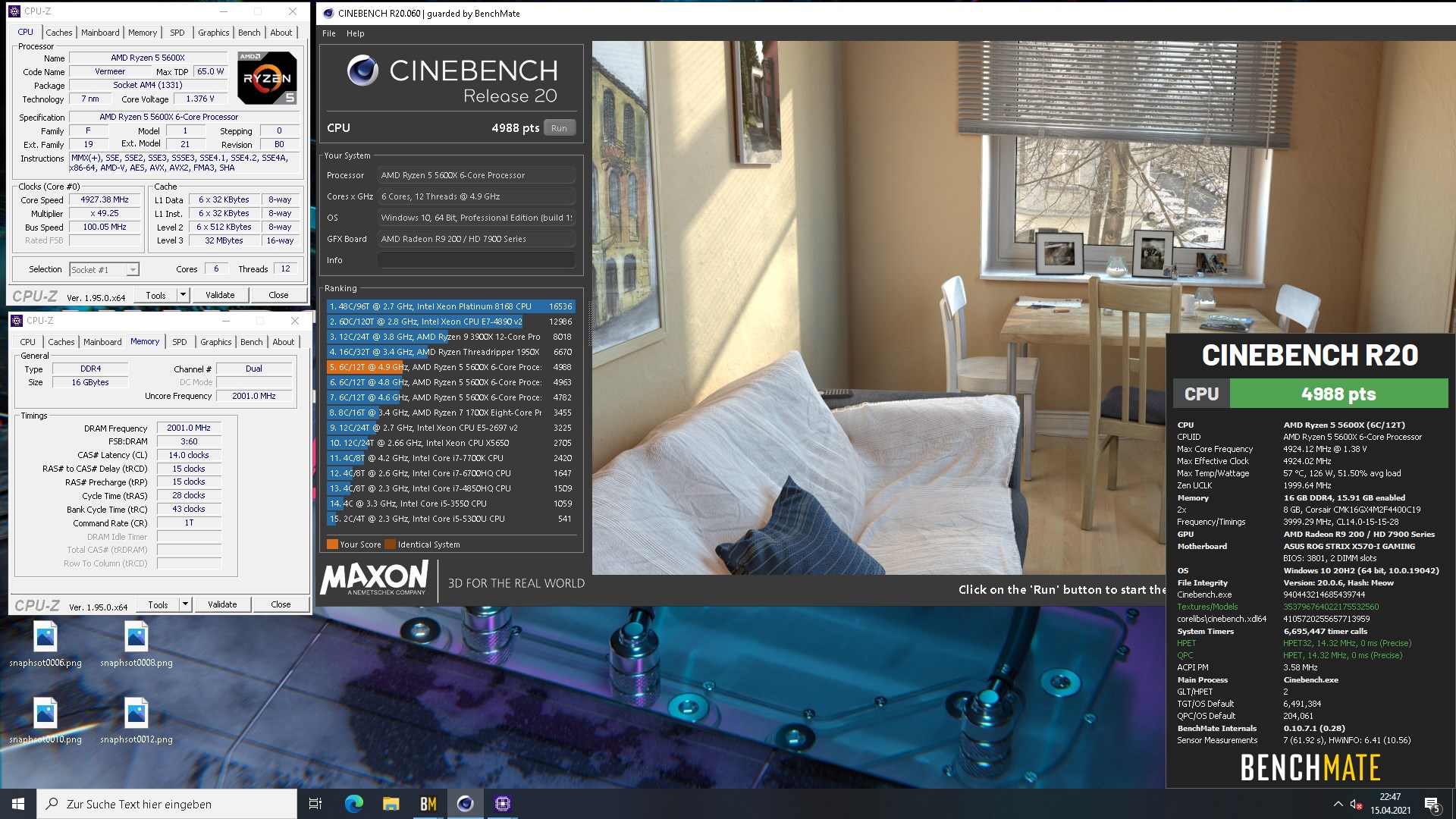Viewport: 1456px width, 819px height.
Task: Switch to CPU tab in lower CPU-Z window
Action: click(x=28, y=342)
